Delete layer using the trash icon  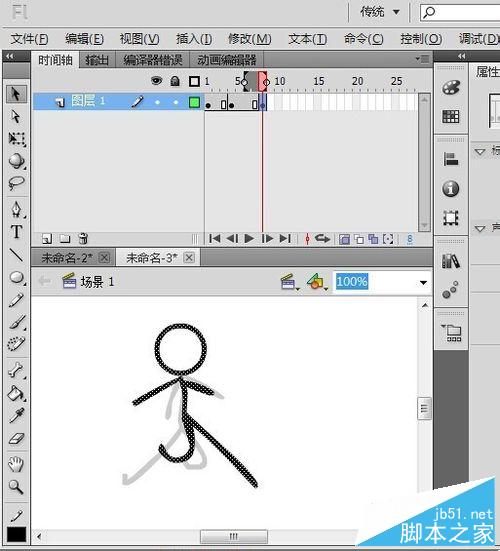[x=83, y=239]
